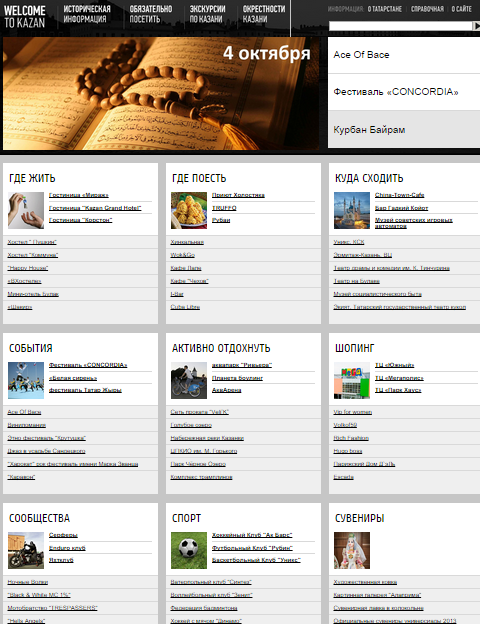Viewport: 480px width, 624px height.
Task: Click the soccer ball thumbnail under СПОРТ
Action: coord(189,550)
